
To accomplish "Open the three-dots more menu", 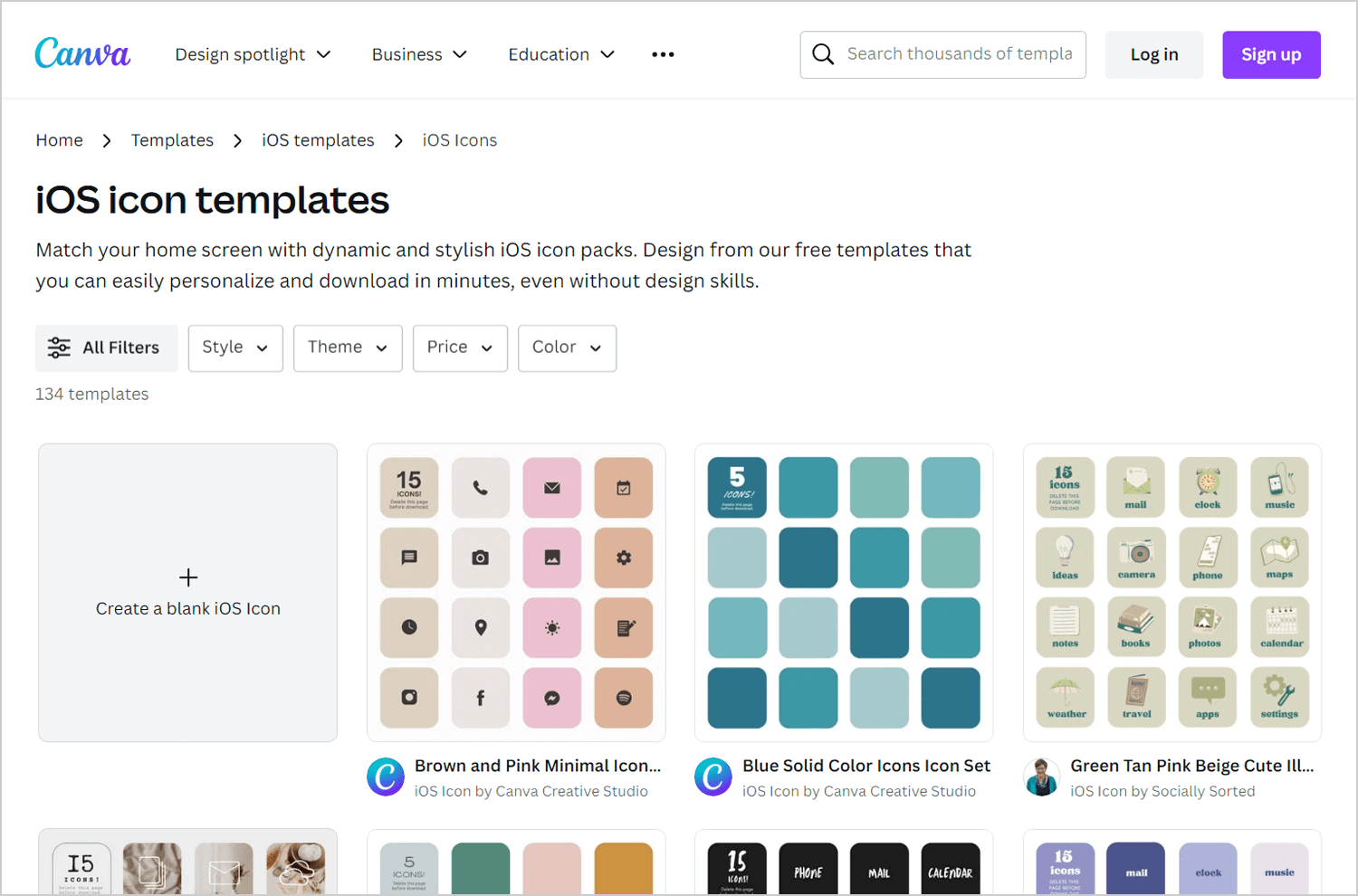I will tap(663, 54).
